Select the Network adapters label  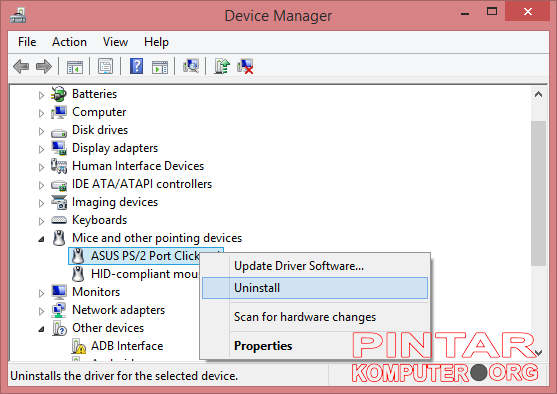point(118,310)
